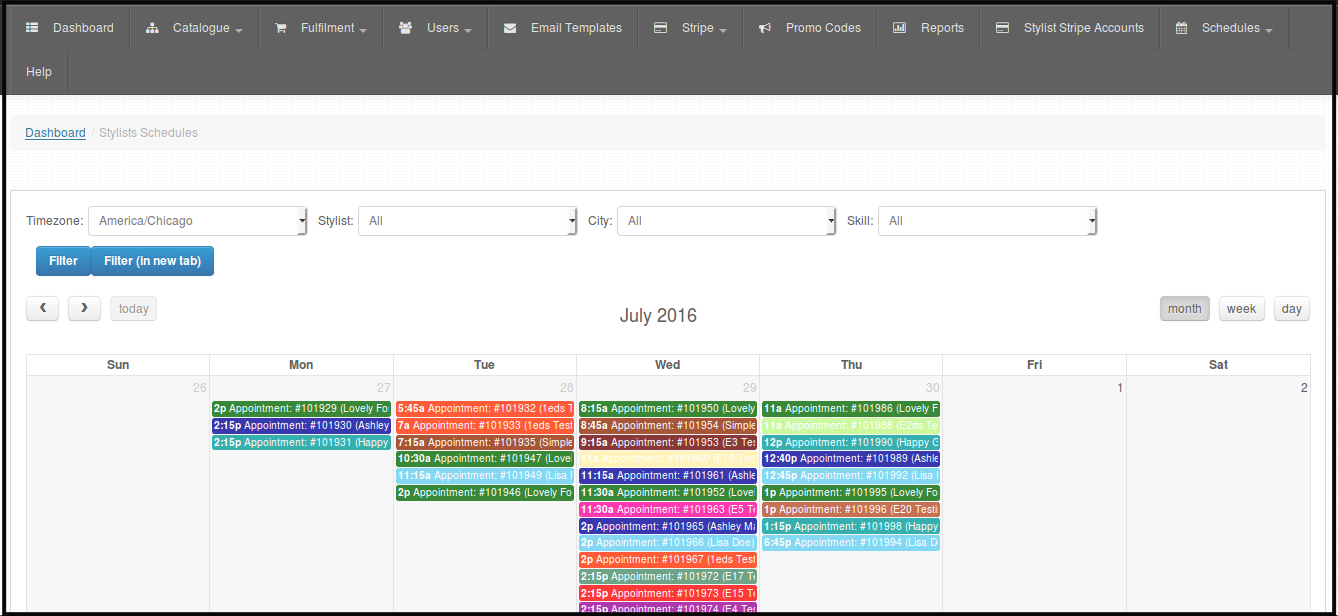Viewport: 1338px width, 616px height.
Task: Click the Sun column header
Action: tap(118, 365)
